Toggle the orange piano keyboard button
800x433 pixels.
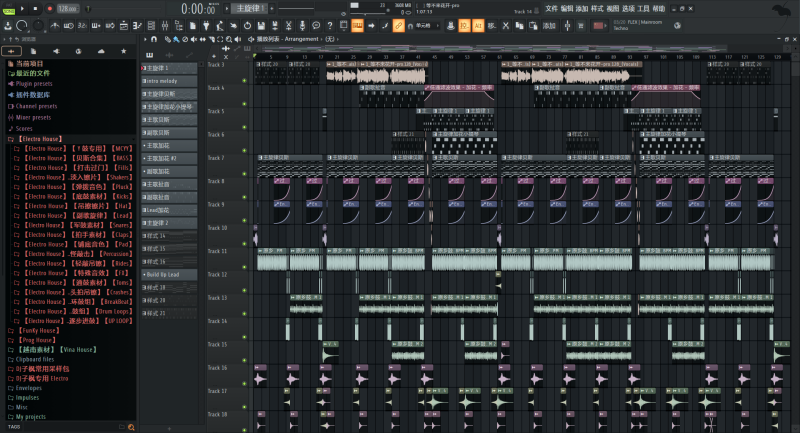pyautogui.click(x=357, y=26)
